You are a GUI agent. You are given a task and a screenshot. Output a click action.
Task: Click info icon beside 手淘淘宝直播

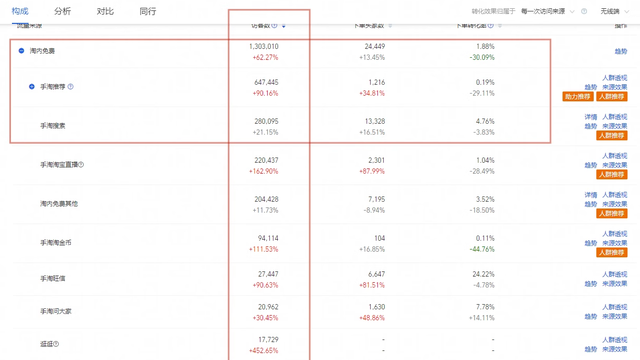pyautogui.click(x=81, y=164)
